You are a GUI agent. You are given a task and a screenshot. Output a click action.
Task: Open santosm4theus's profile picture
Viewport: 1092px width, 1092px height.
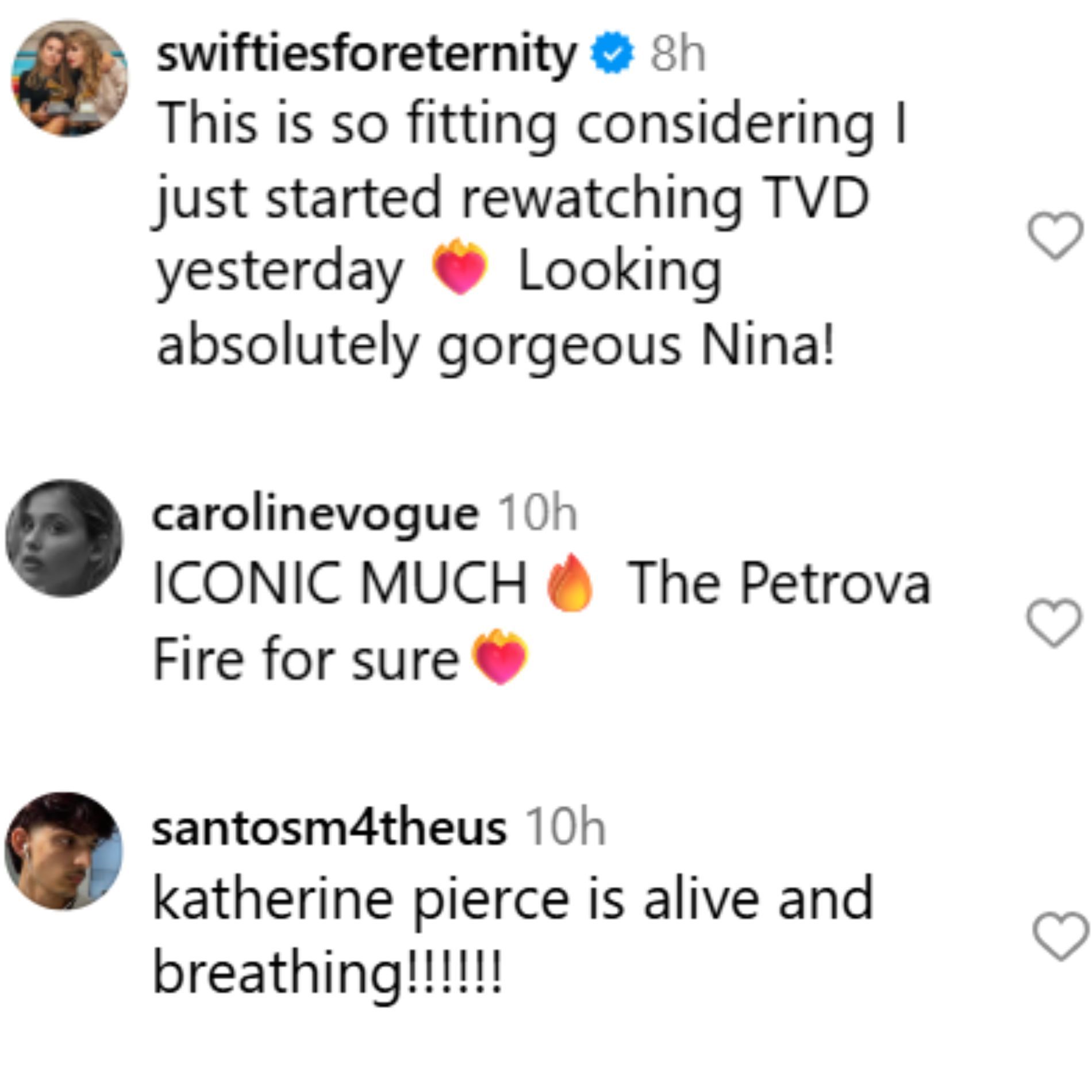pyautogui.click(x=64, y=851)
